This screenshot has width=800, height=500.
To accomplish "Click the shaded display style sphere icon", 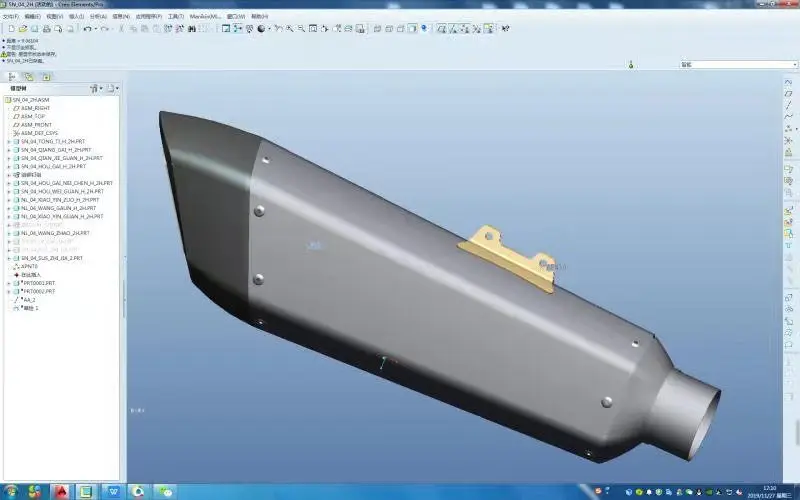I will (261, 29).
